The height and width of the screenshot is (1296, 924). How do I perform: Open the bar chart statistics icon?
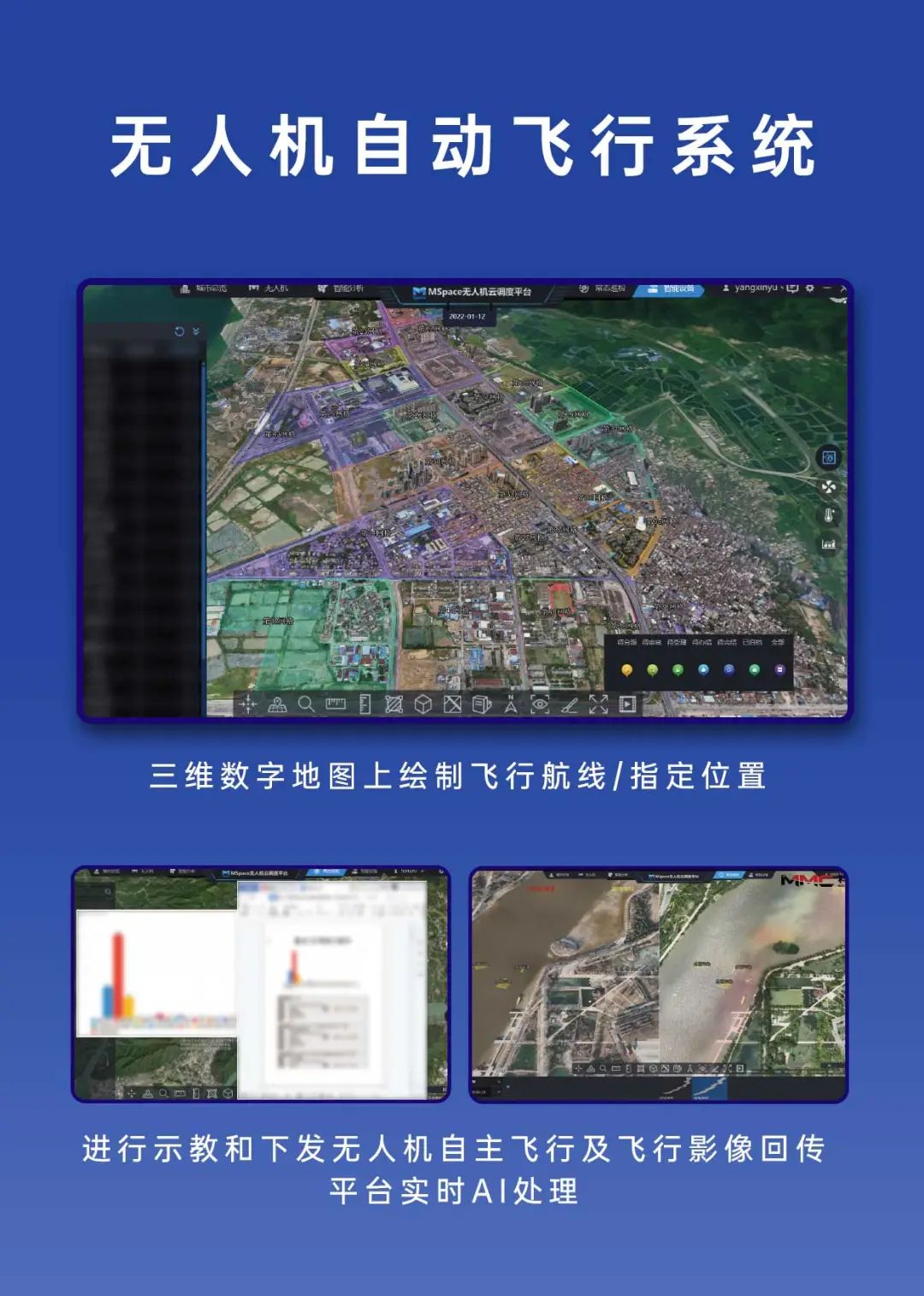[828, 544]
